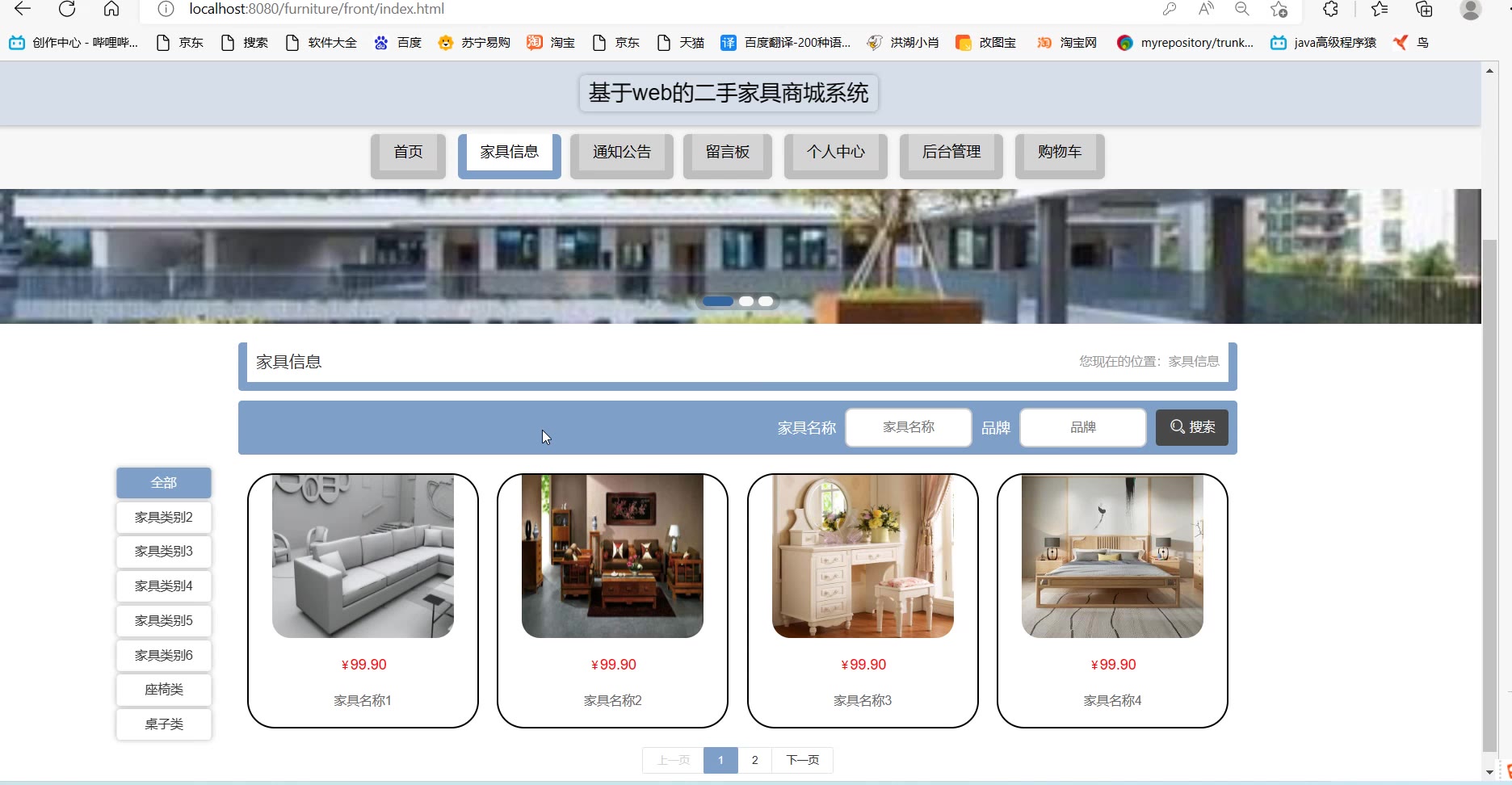Filter by 家具类别5
Screen dimensions: 1512x785
[x=164, y=621]
